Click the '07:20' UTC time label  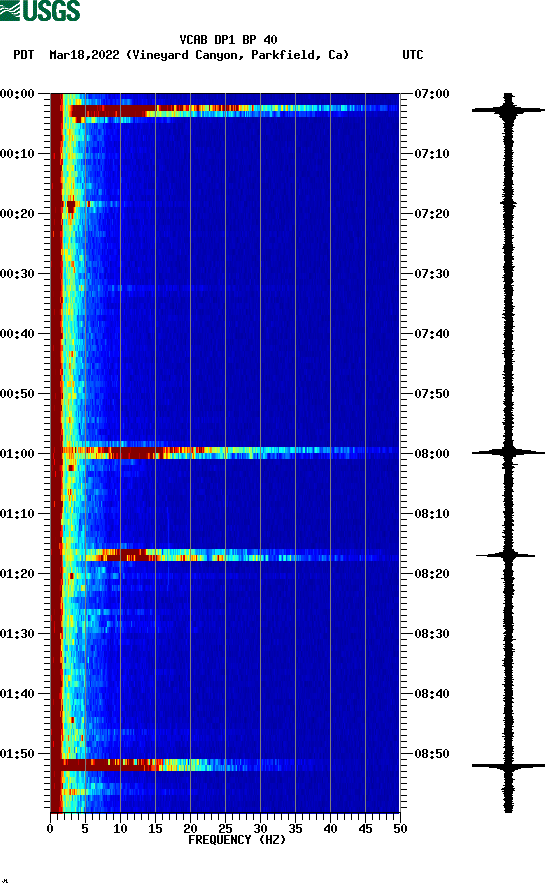[x=432, y=214]
